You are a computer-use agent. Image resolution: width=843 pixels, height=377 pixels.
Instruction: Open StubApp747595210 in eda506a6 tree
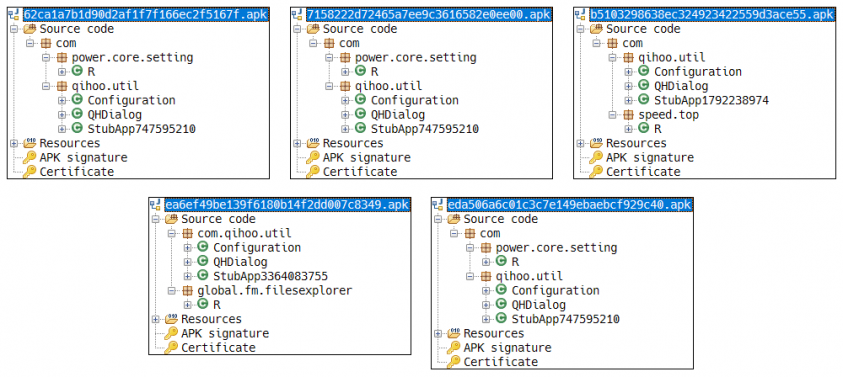pyautogui.click(x=566, y=319)
